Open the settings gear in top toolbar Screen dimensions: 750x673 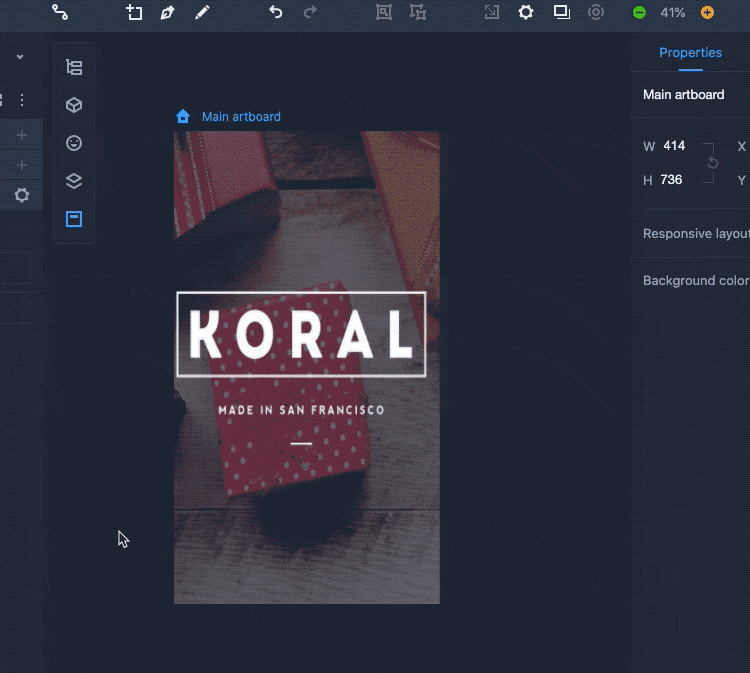[526, 12]
